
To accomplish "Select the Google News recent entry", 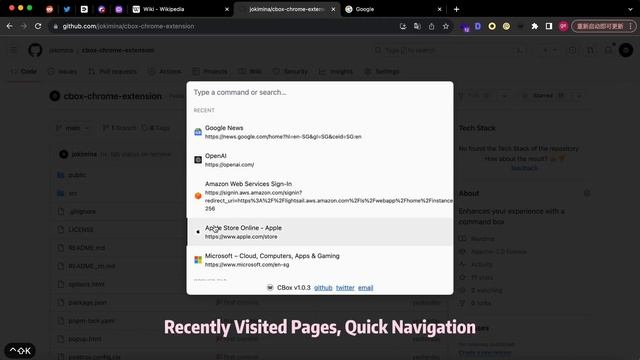I will pyautogui.click(x=320, y=132).
